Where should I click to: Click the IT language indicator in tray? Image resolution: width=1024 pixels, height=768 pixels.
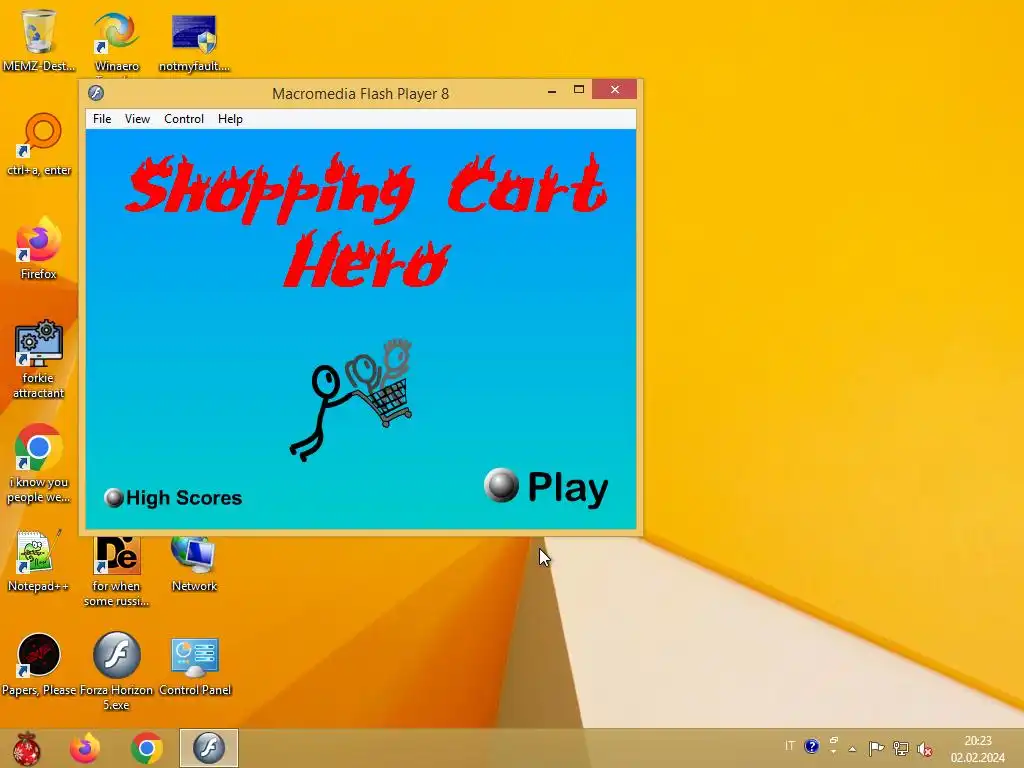[x=790, y=746]
